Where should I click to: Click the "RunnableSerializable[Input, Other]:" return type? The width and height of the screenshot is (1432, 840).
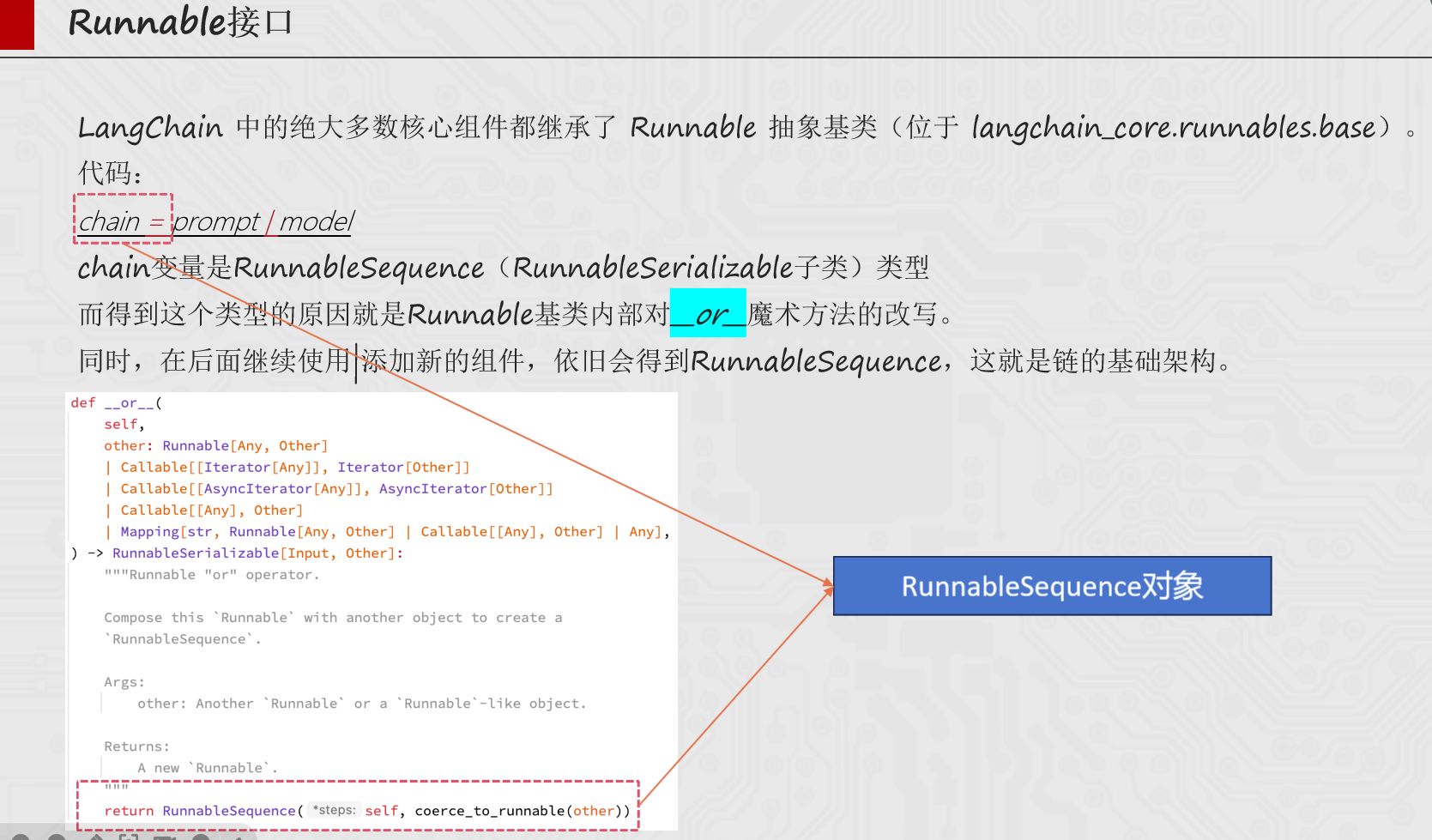pyautogui.click(x=257, y=553)
